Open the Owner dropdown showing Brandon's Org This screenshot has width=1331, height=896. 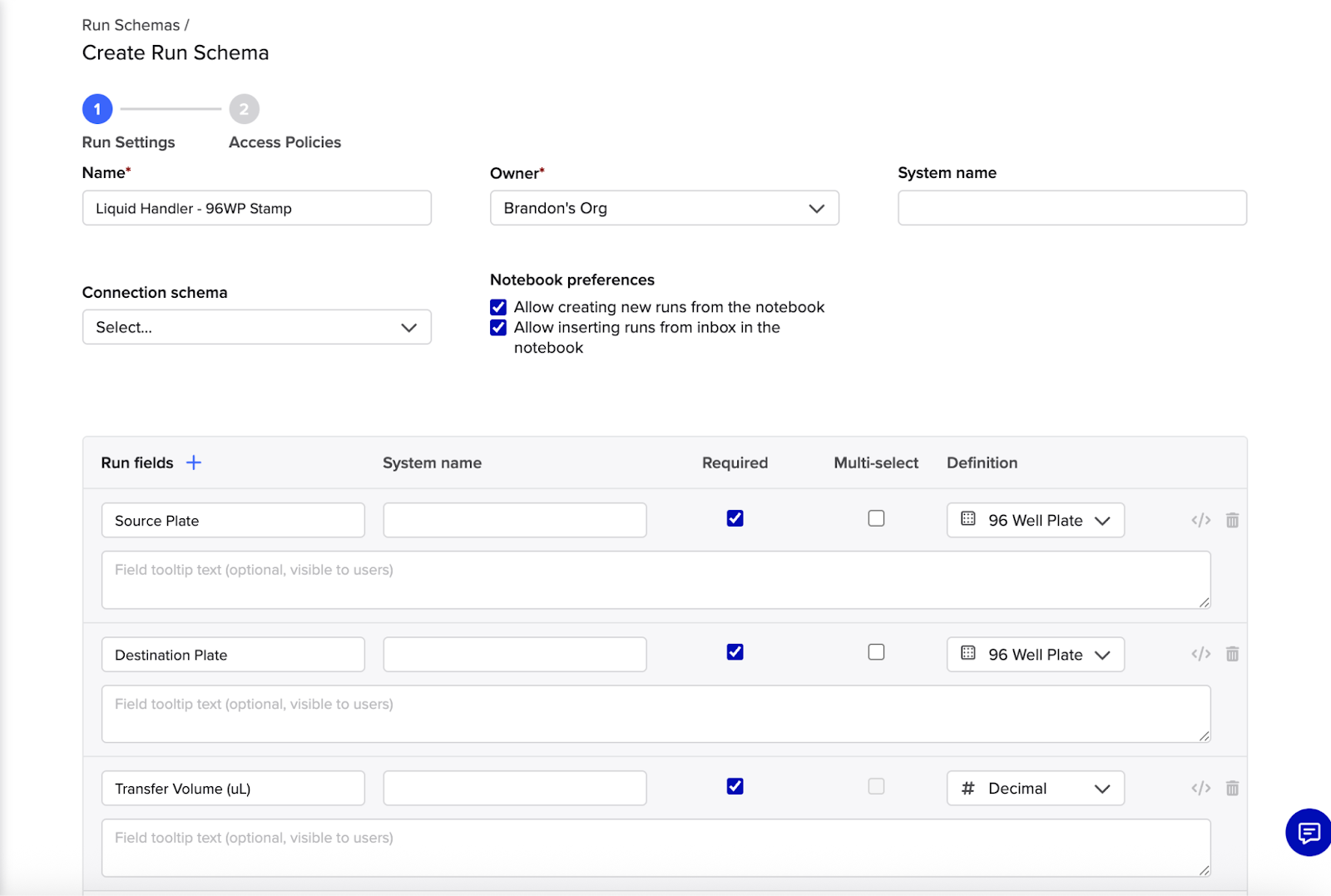664,208
